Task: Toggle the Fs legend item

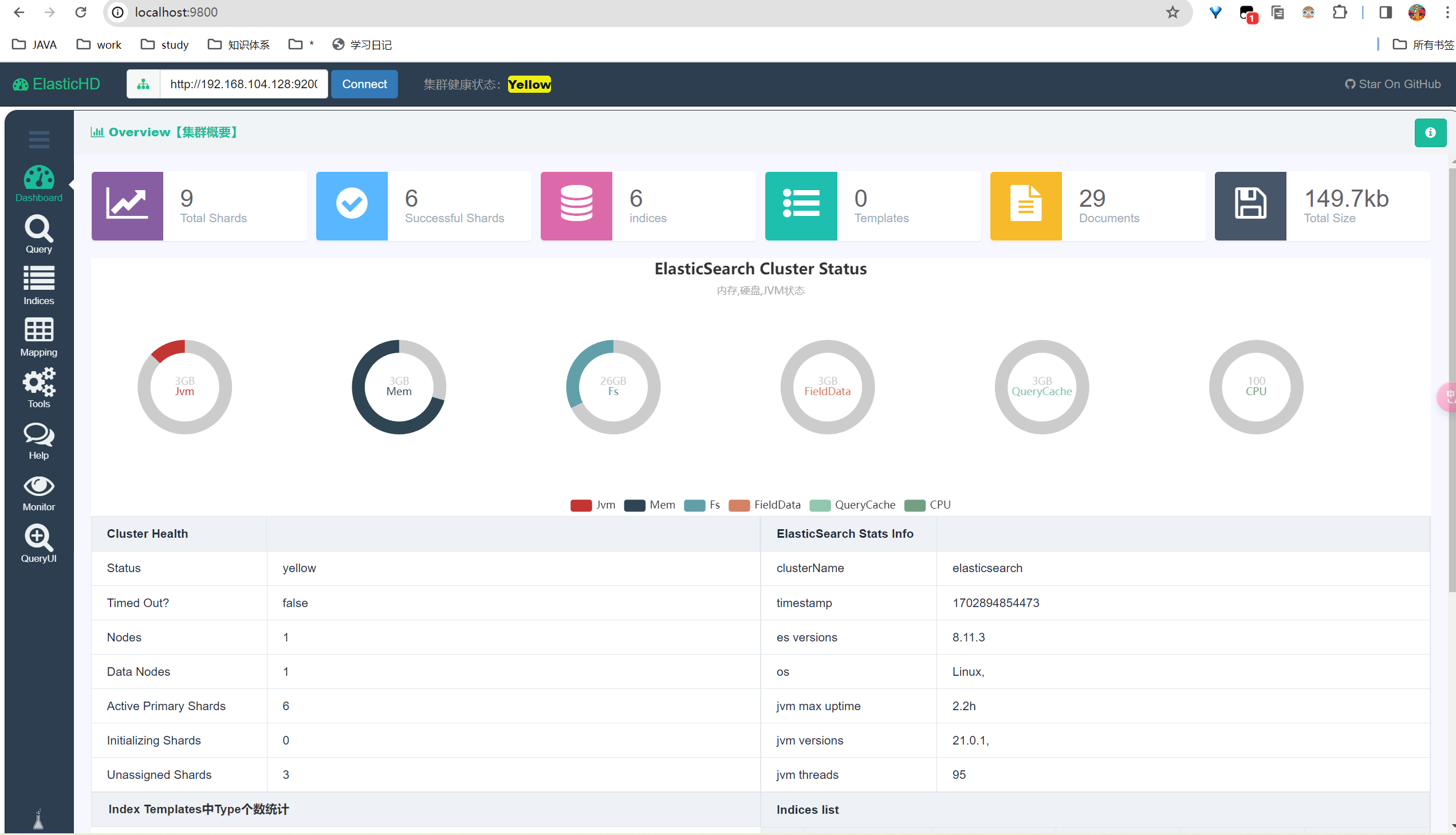Action: pos(701,505)
